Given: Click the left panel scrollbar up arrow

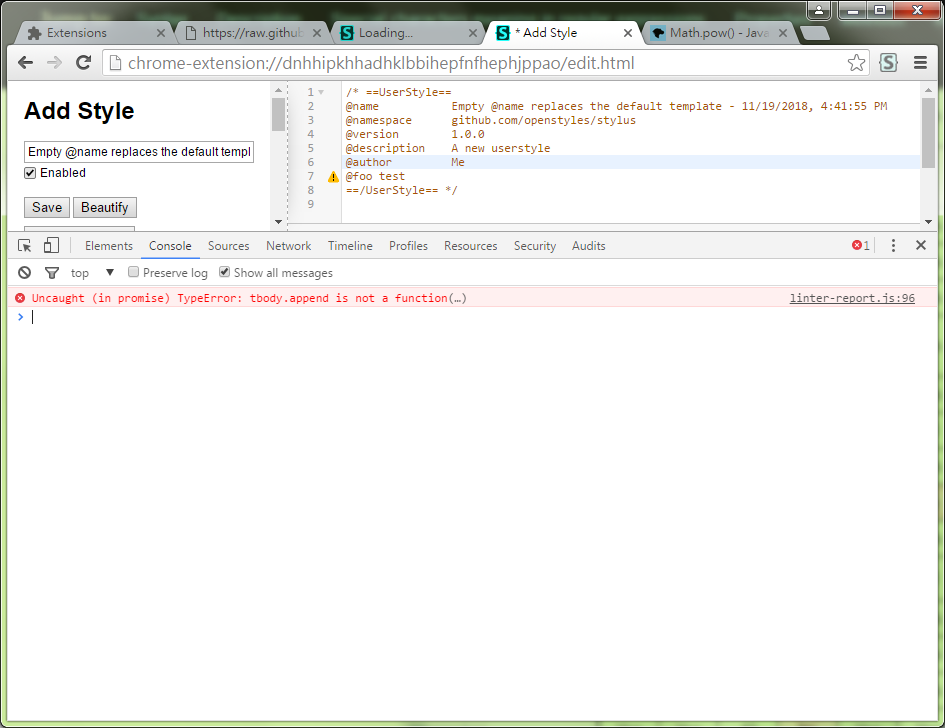Looking at the screenshot, I should click(278, 90).
